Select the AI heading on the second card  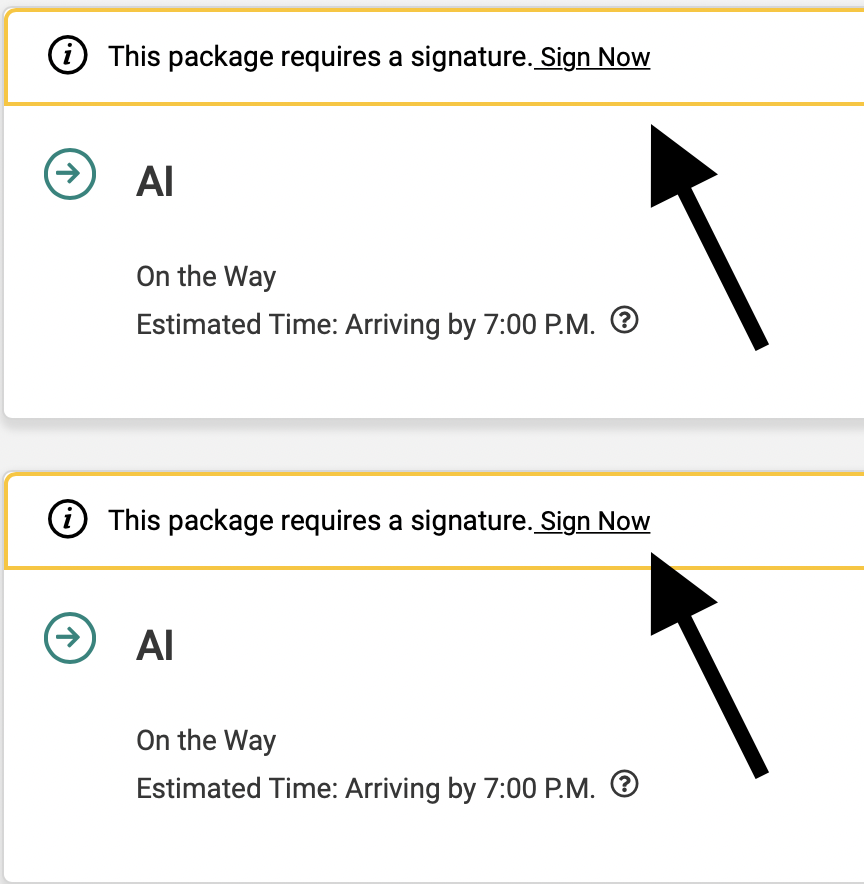click(x=155, y=647)
